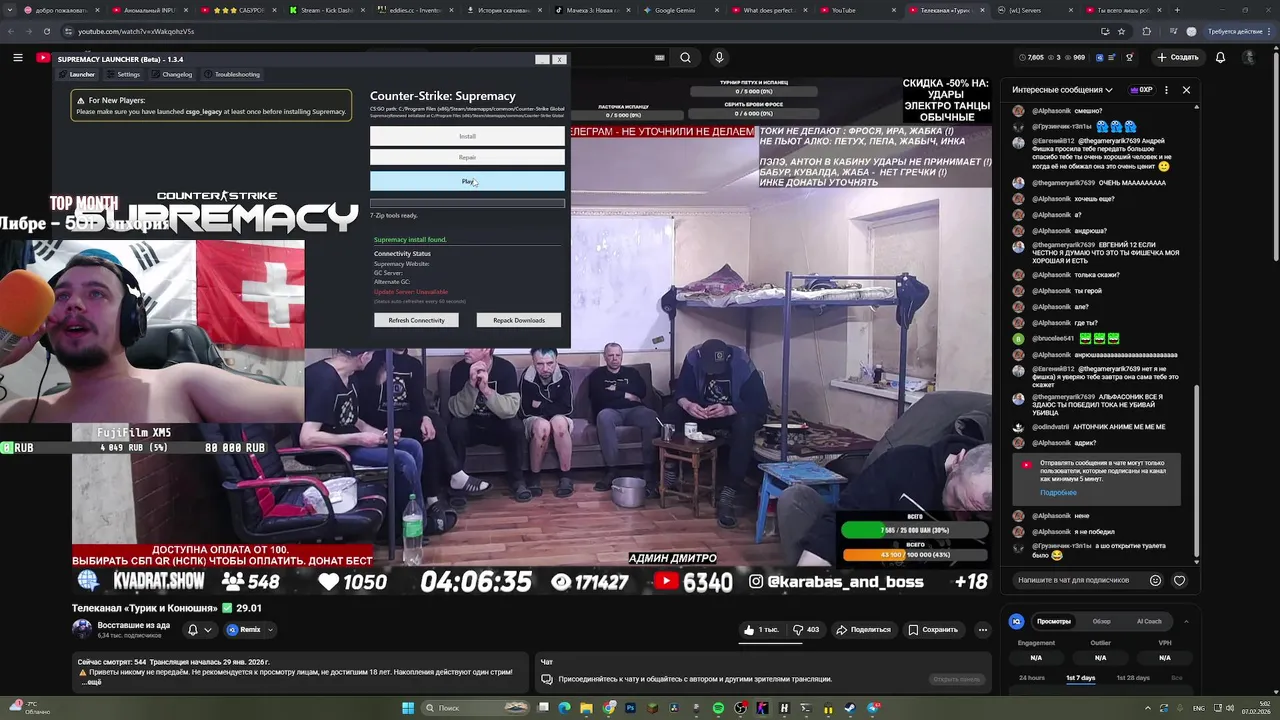Close the live chat panel with the X
This screenshot has height=720, width=1280.
[1186, 90]
